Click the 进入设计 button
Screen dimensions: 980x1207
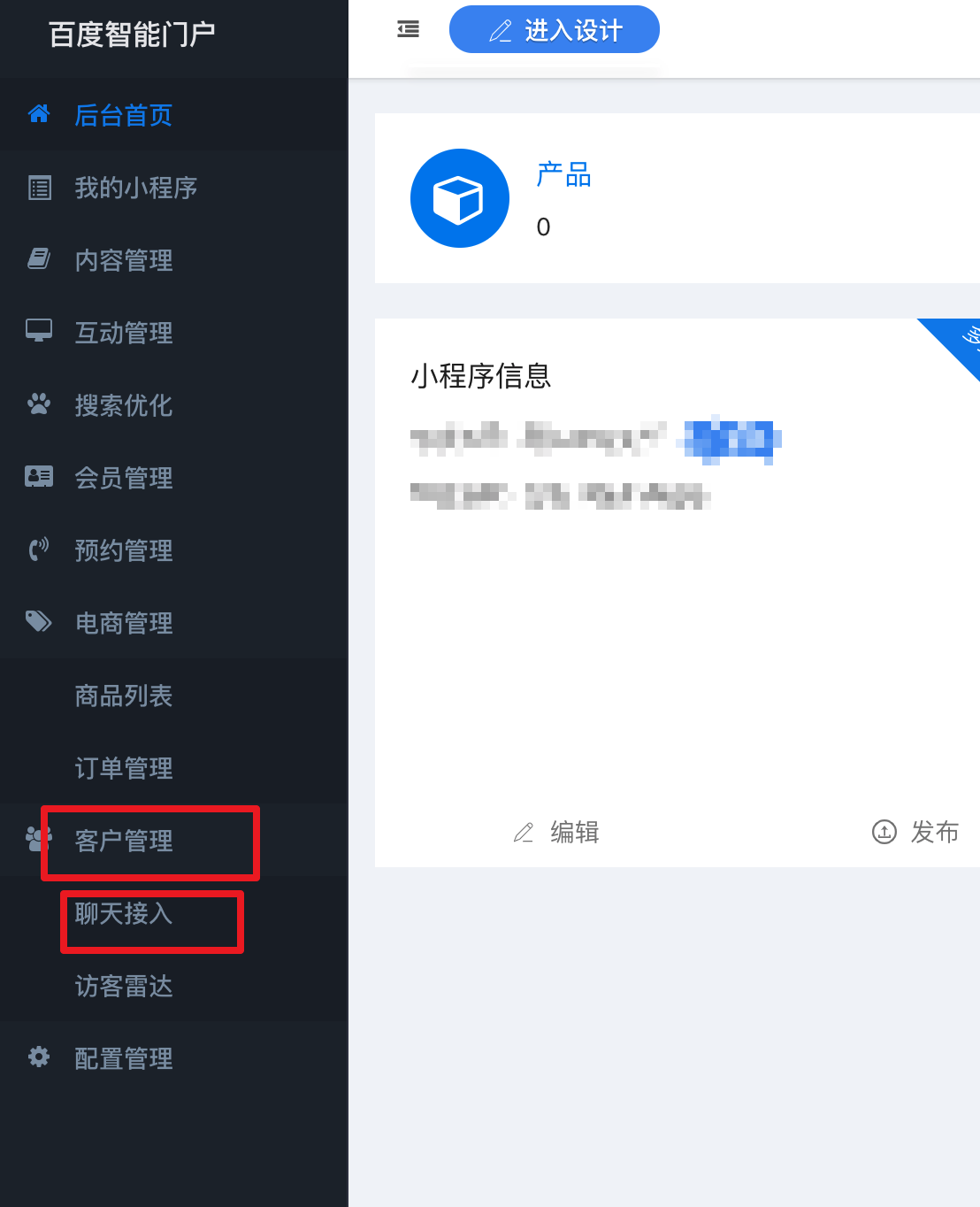click(x=555, y=30)
